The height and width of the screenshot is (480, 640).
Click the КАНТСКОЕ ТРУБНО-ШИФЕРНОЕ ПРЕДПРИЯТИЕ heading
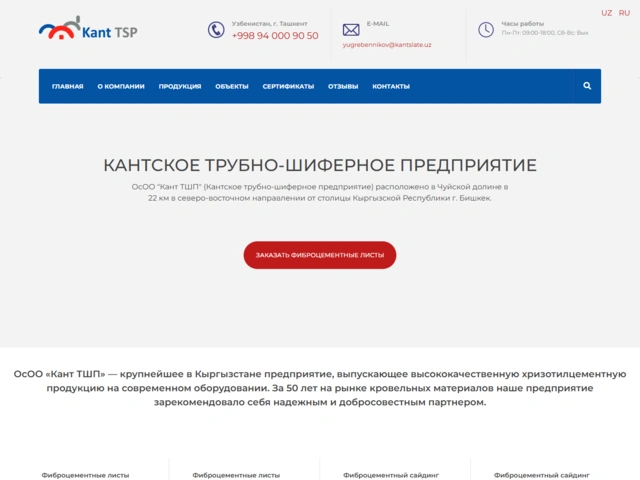tap(320, 165)
